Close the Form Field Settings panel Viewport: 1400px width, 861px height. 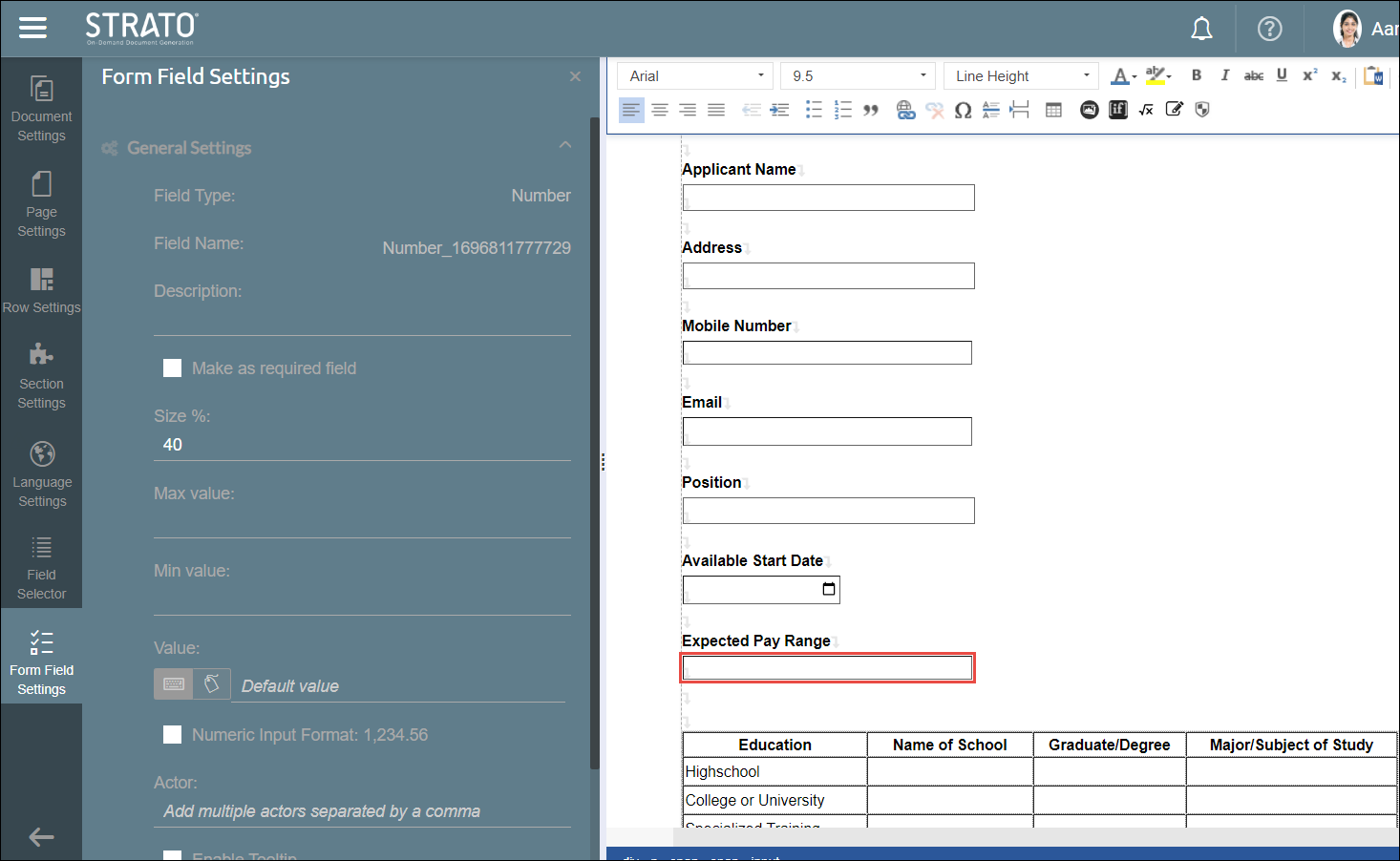click(575, 76)
